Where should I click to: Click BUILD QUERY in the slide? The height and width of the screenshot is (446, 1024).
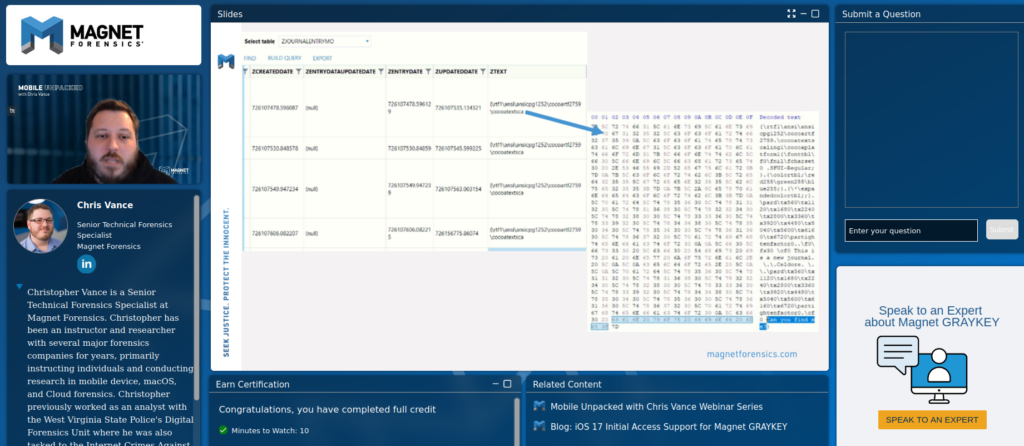pos(284,58)
